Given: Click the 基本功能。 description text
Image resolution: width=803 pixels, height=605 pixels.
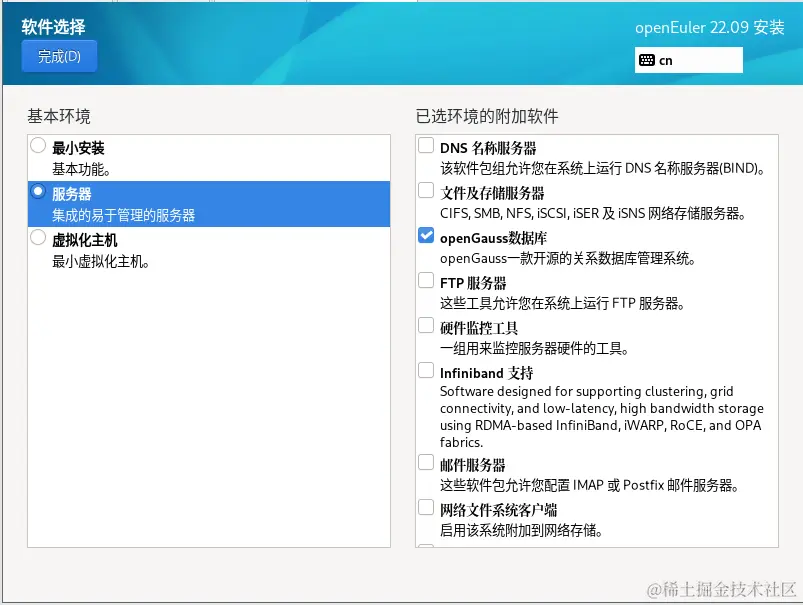Looking at the screenshot, I should (x=81, y=169).
